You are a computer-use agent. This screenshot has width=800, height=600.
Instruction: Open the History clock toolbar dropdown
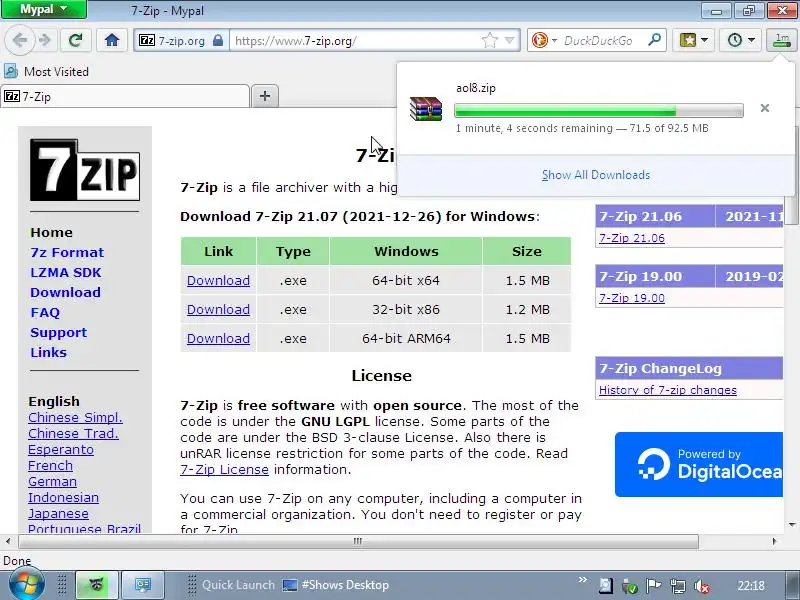740,40
